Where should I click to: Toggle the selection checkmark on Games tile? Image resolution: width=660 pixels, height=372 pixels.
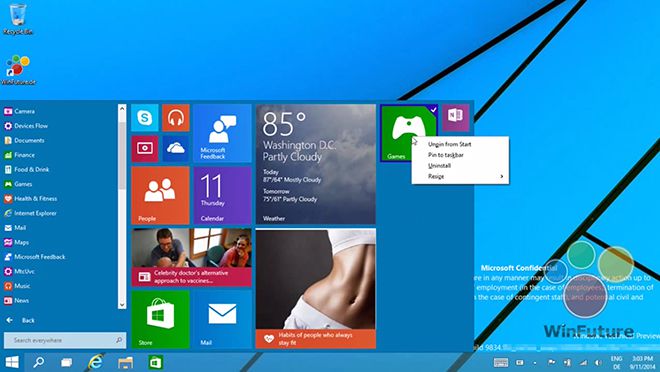click(433, 109)
